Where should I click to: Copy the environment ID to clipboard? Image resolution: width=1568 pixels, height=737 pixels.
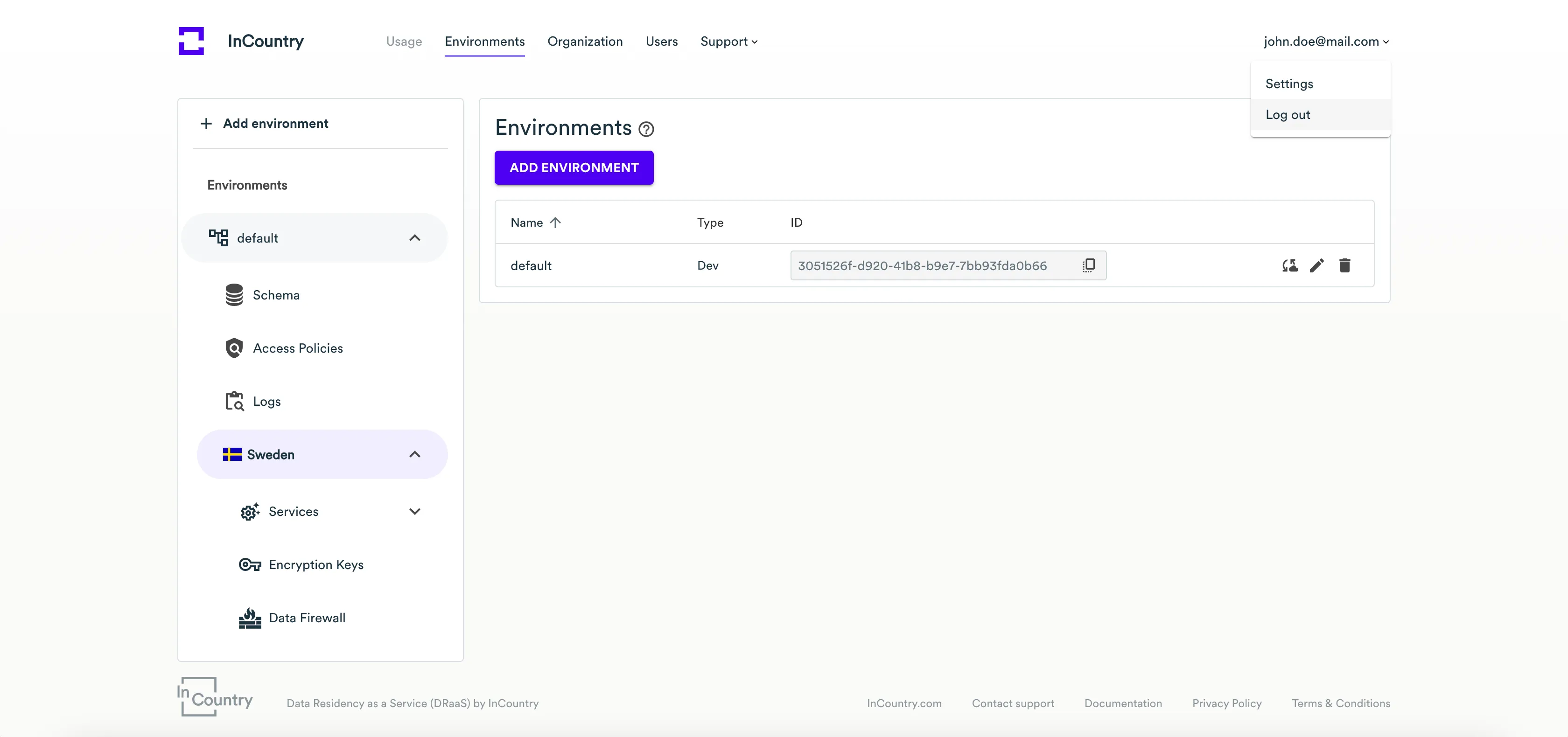[1088, 265]
